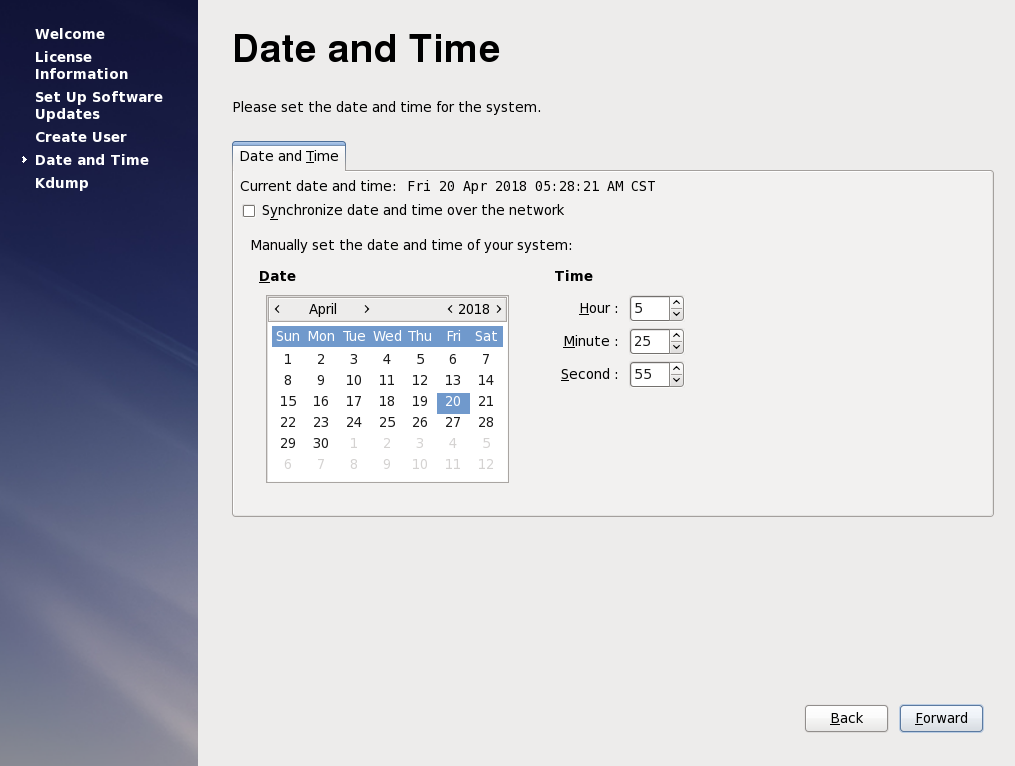Focus the Second input field
Viewport: 1015px width, 766px height.
click(x=650, y=374)
